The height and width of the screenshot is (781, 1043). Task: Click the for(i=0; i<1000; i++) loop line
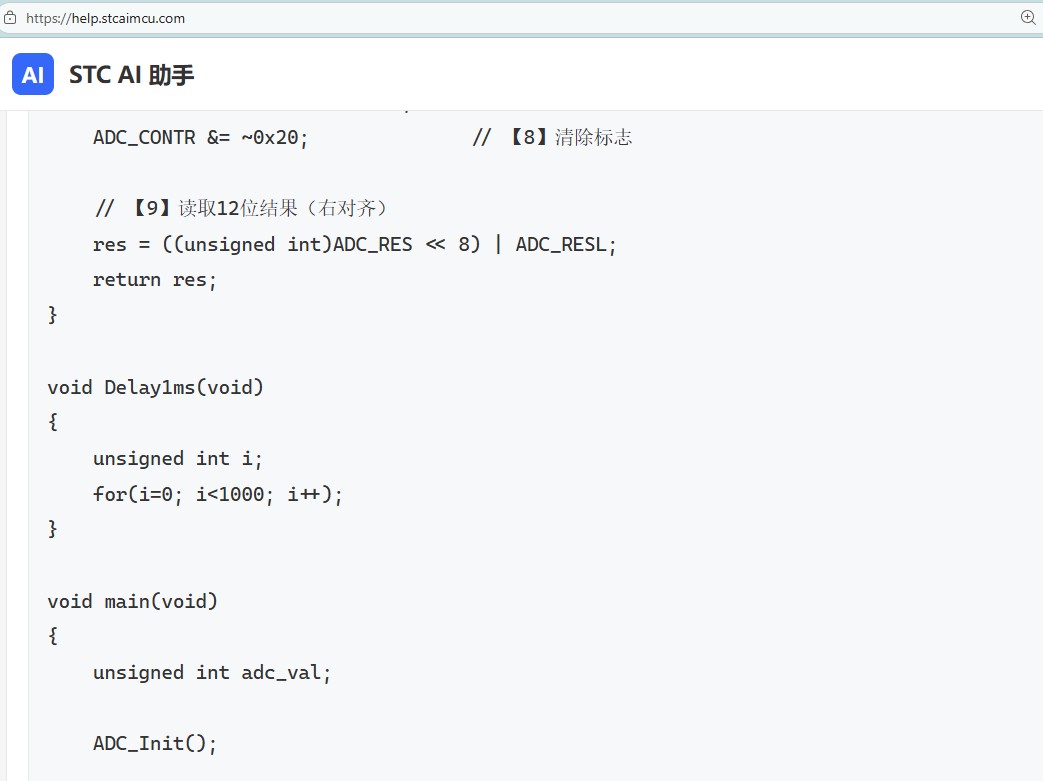[218, 494]
